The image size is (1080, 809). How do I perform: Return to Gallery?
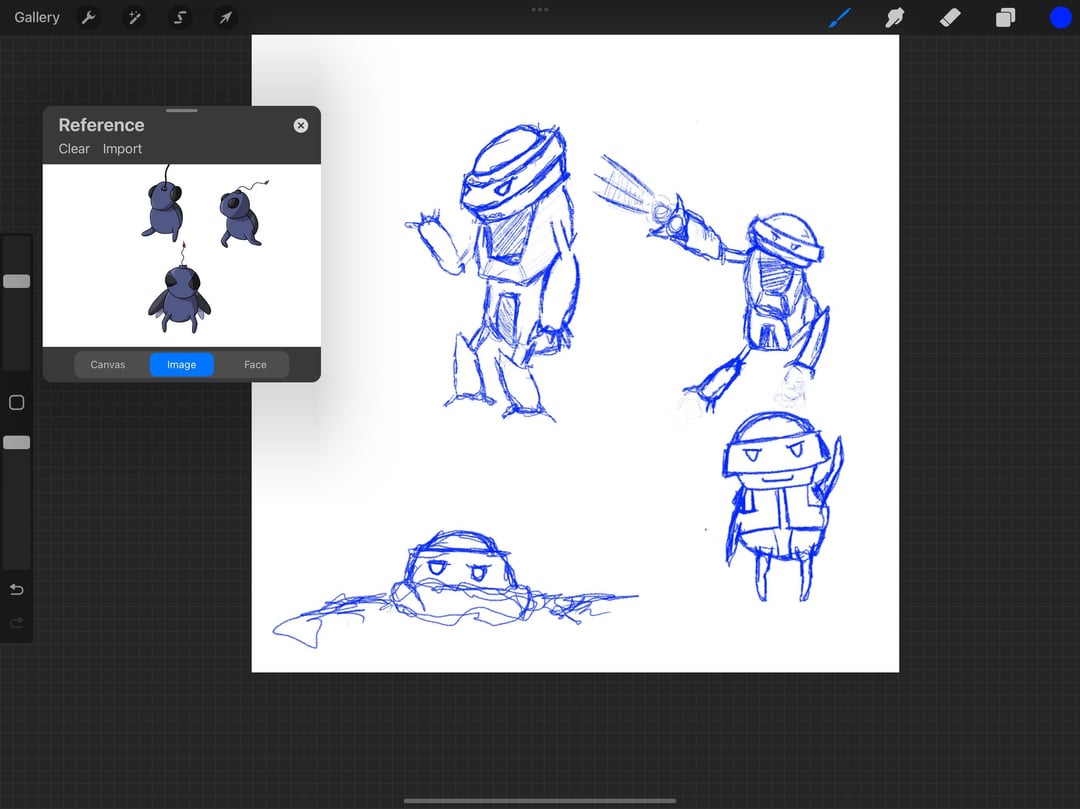(x=37, y=17)
